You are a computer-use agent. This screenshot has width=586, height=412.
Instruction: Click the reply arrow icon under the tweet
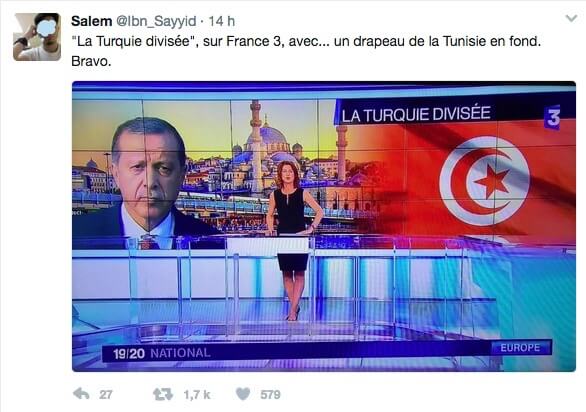[81, 394]
